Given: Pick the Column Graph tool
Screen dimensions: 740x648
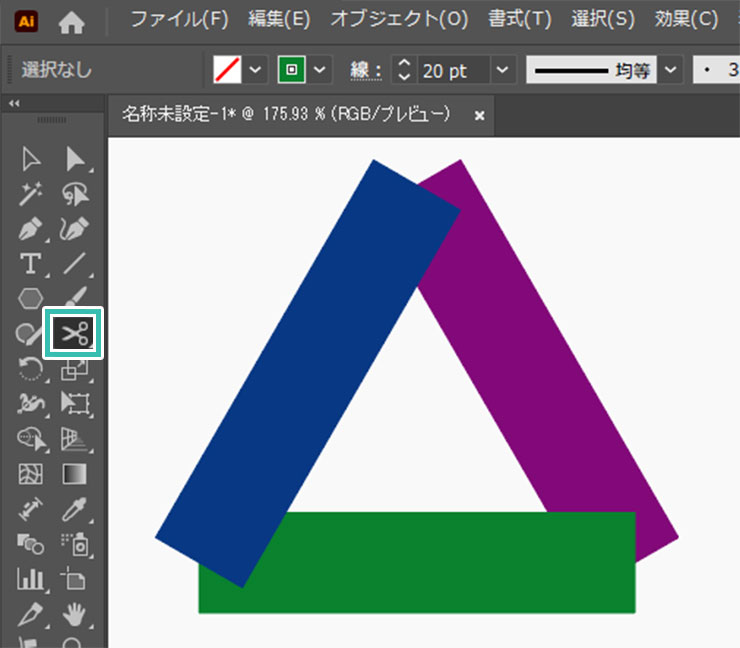Looking at the screenshot, I should [31, 578].
